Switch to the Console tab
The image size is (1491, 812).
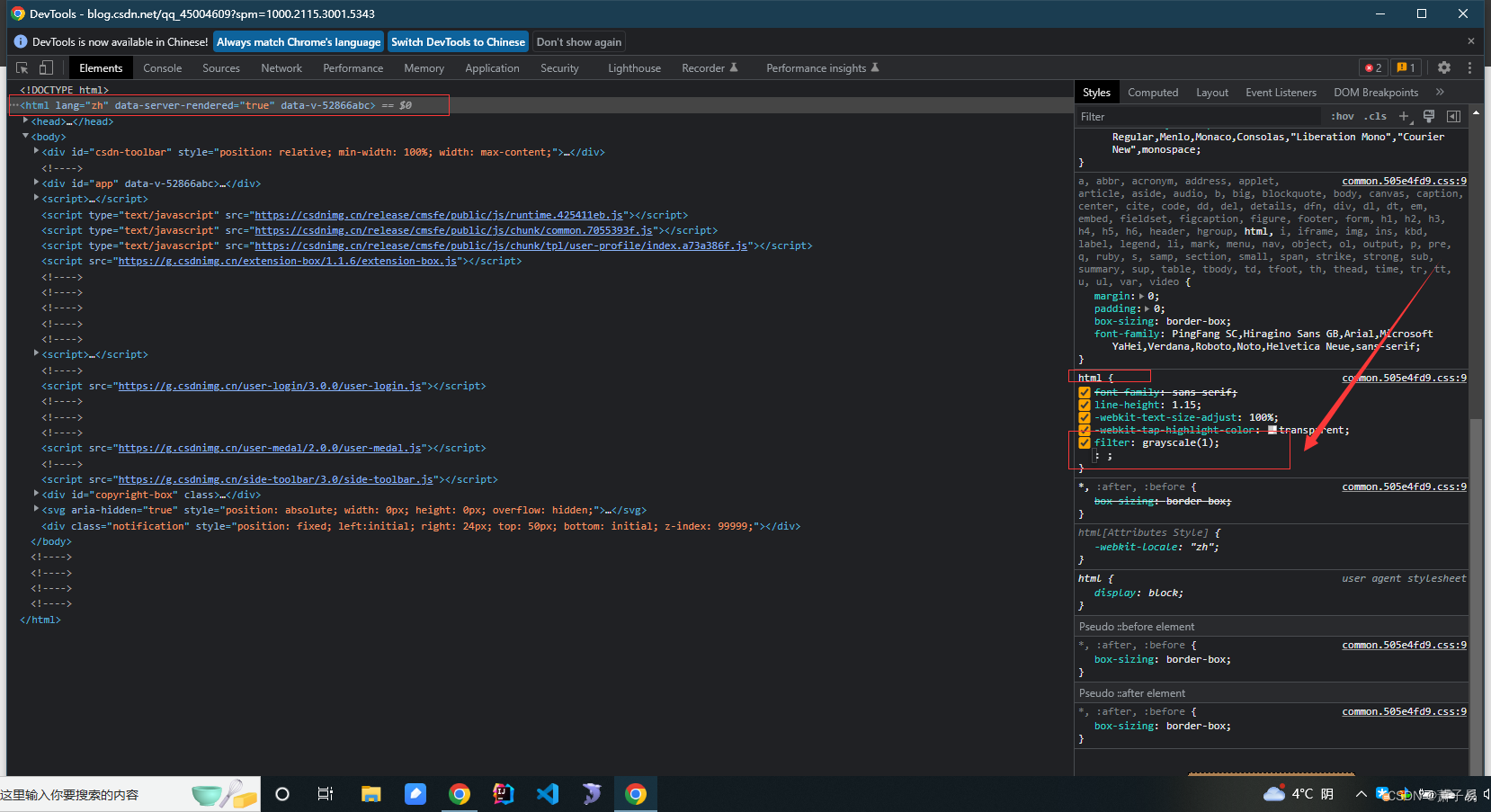162,67
